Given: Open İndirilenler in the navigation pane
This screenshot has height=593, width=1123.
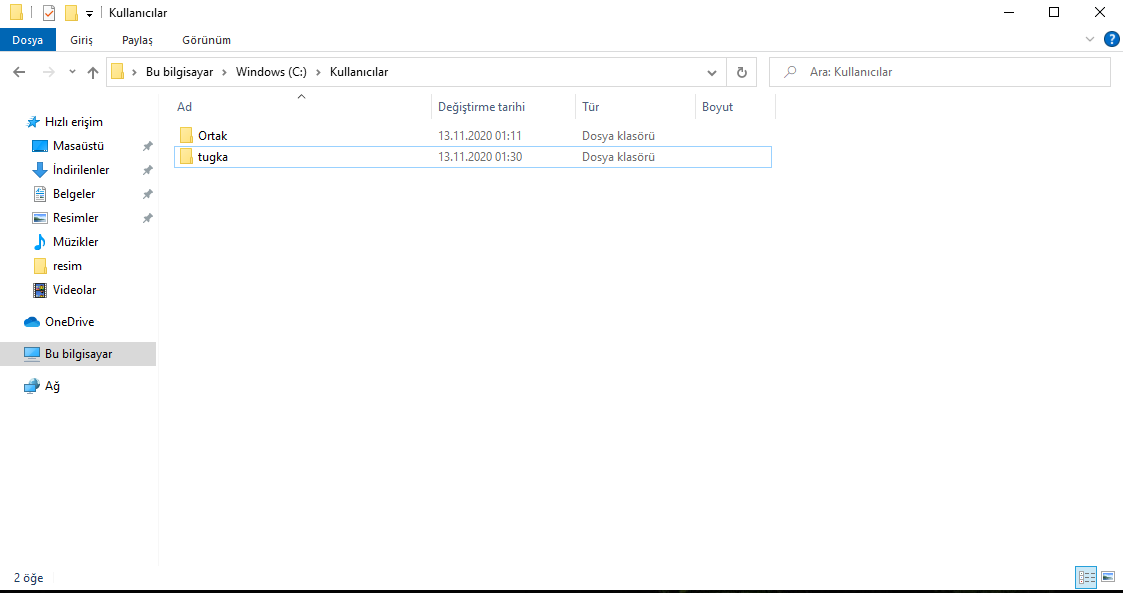Looking at the screenshot, I should click(x=81, y=170).
